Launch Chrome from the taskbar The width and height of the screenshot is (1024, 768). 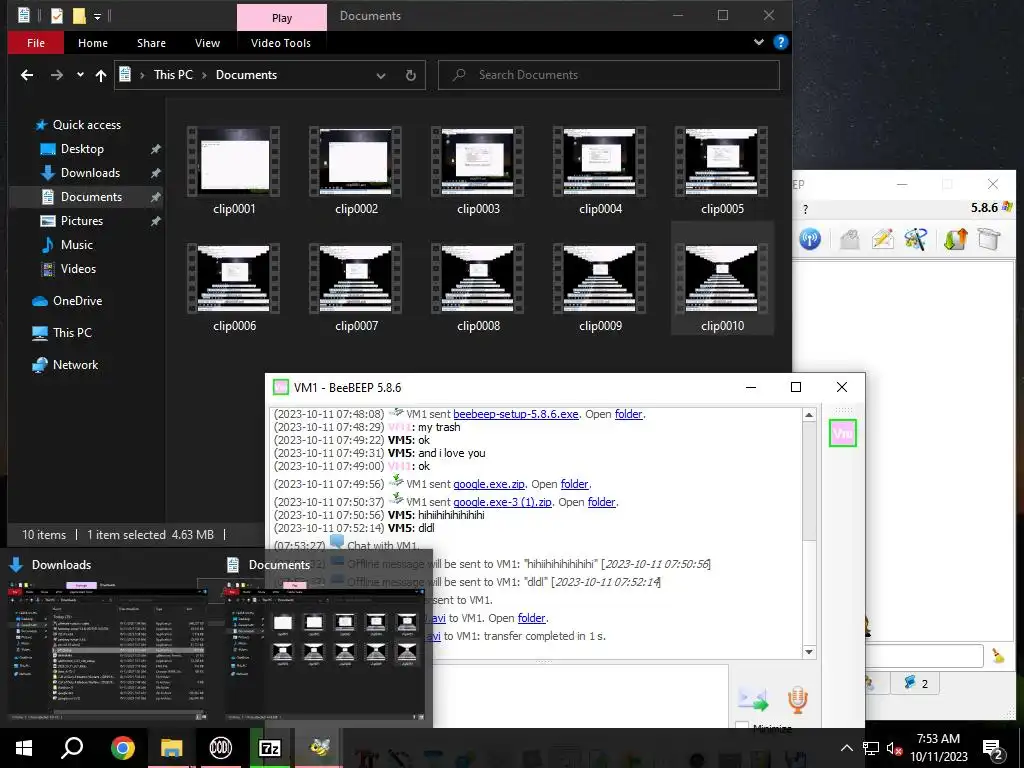(122, 748)
